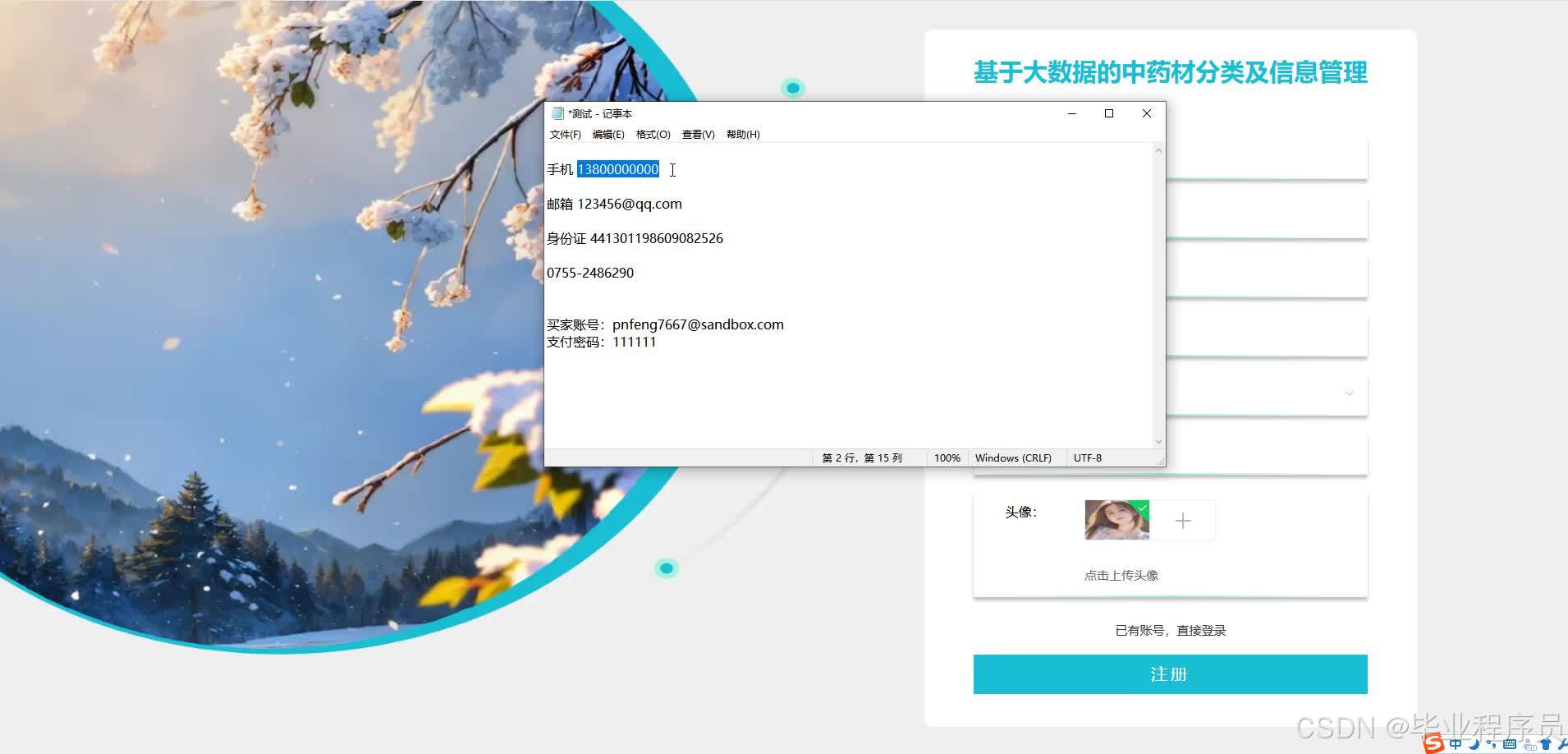This screenshot has height=754, width=1568.
Task: Open the 编辑(E) menu in Notepad
Action: (x=608, y=134)
